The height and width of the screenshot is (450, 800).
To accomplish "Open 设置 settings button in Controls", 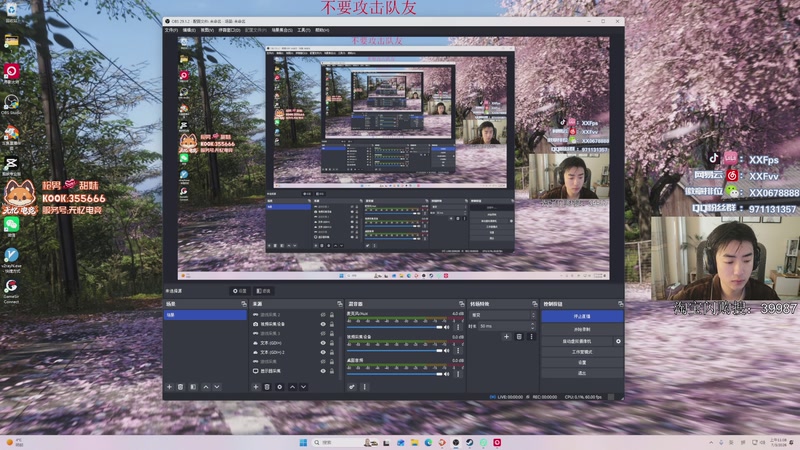I will point(582,362).
